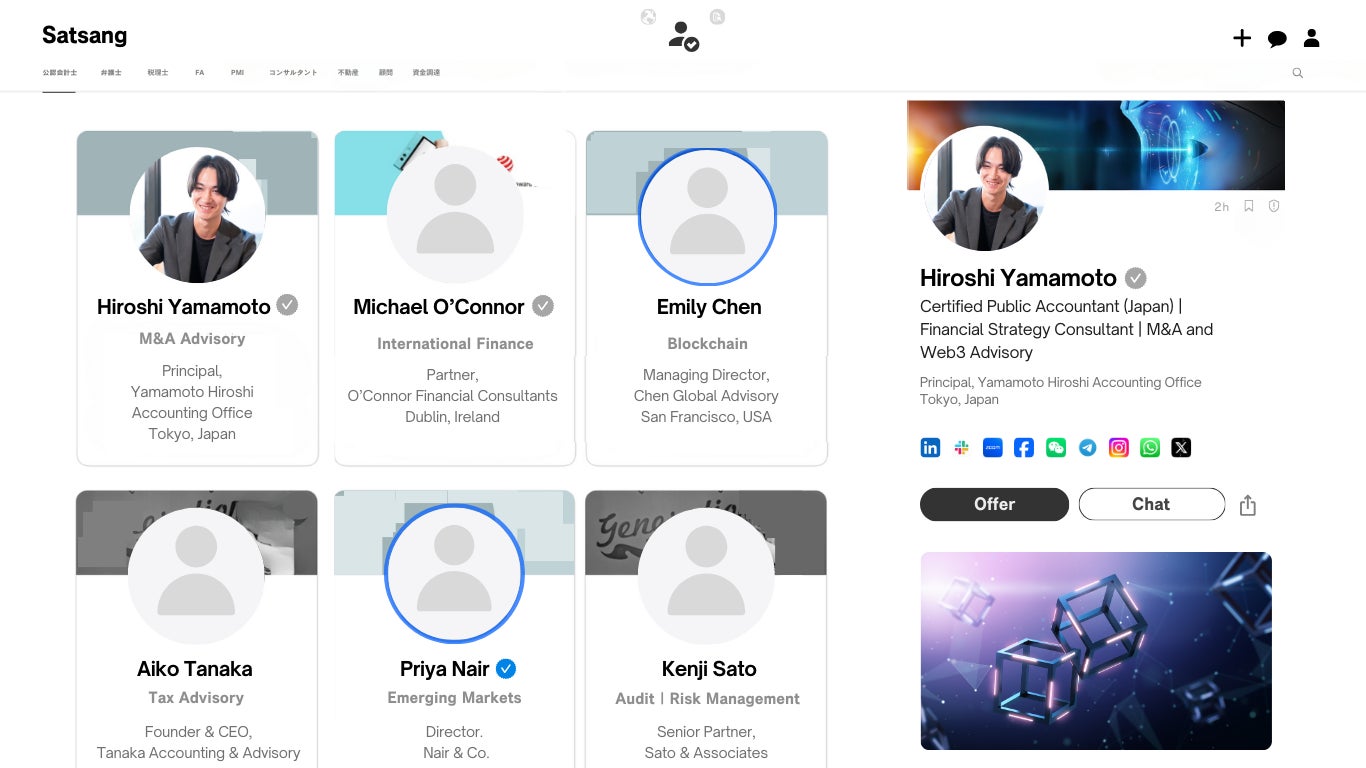This screenshot has width=1366, height=768.
Task: Click the "Blockchain" label on Emily Chen's card
Action: (x=708, y=344)
